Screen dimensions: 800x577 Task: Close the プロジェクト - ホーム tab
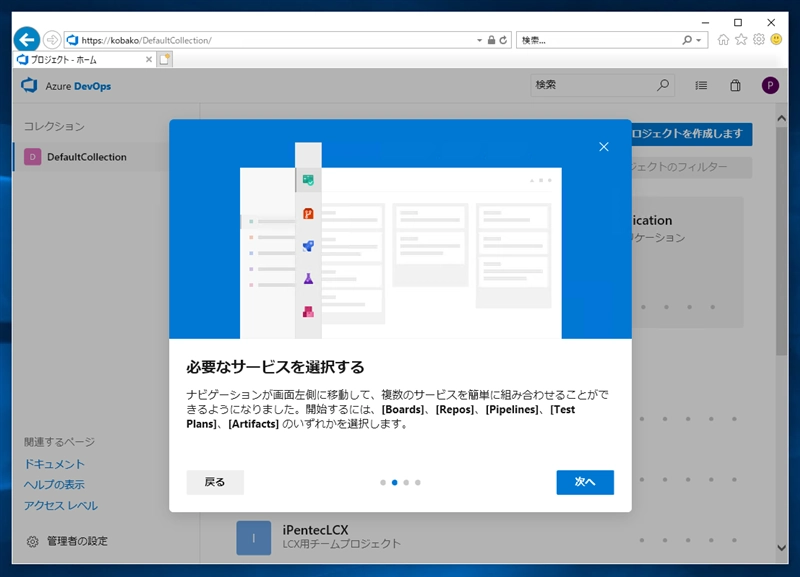[x=148, y=59]
